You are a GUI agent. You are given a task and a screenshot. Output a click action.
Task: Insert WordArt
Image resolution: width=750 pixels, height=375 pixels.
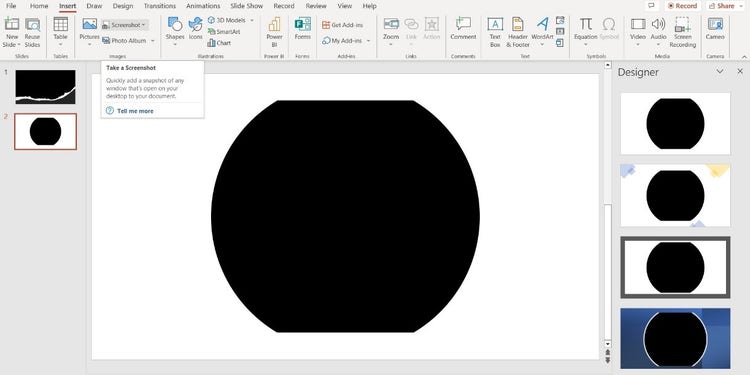pyautogui.click(x=542, y=31)
